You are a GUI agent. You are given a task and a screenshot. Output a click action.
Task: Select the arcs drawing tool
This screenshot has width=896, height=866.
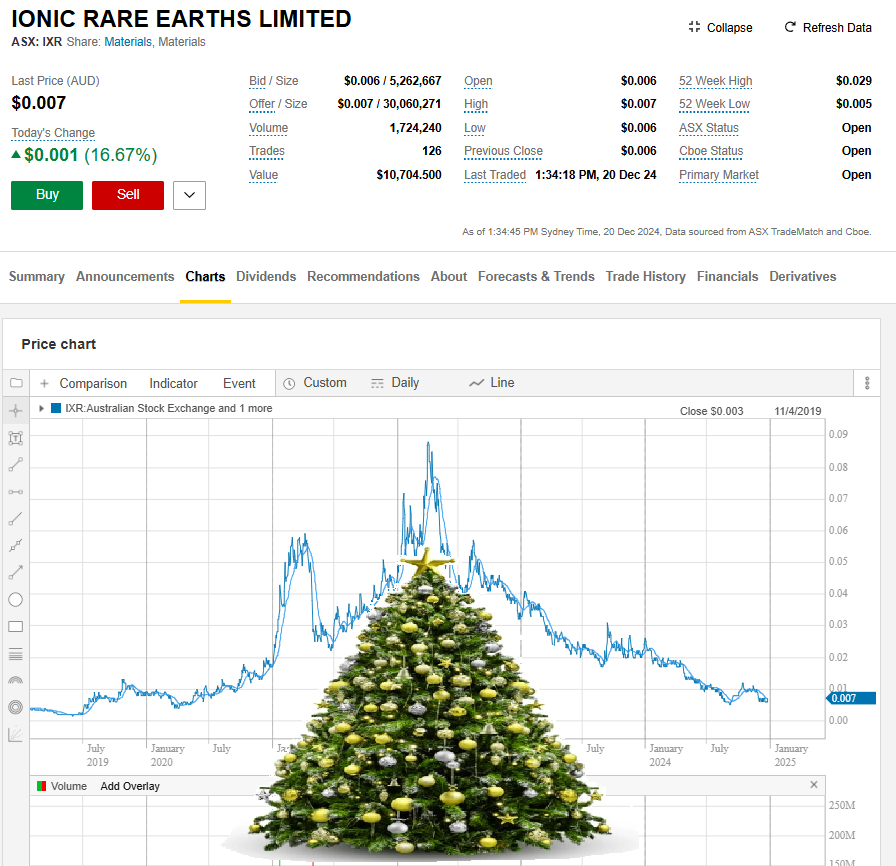click(16, 680)
